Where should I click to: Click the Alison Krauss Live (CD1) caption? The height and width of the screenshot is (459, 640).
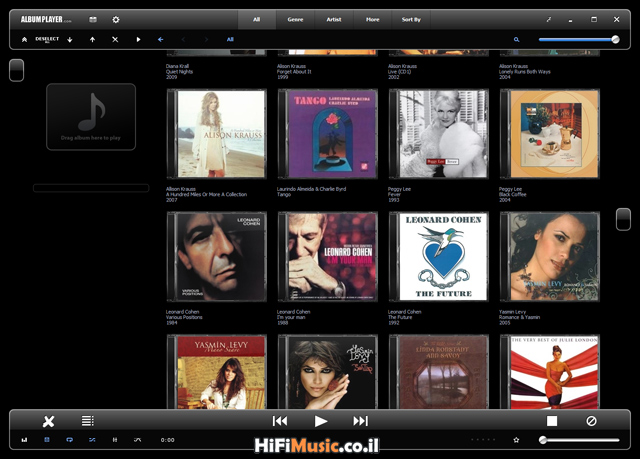402,71
